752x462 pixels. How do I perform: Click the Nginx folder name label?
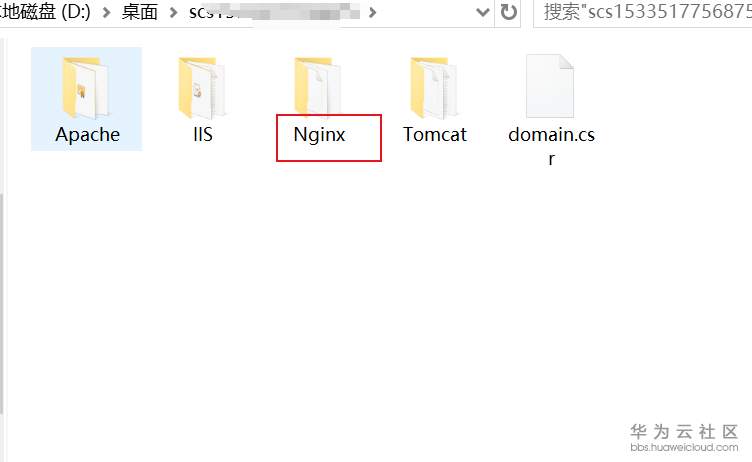[319, 135]
